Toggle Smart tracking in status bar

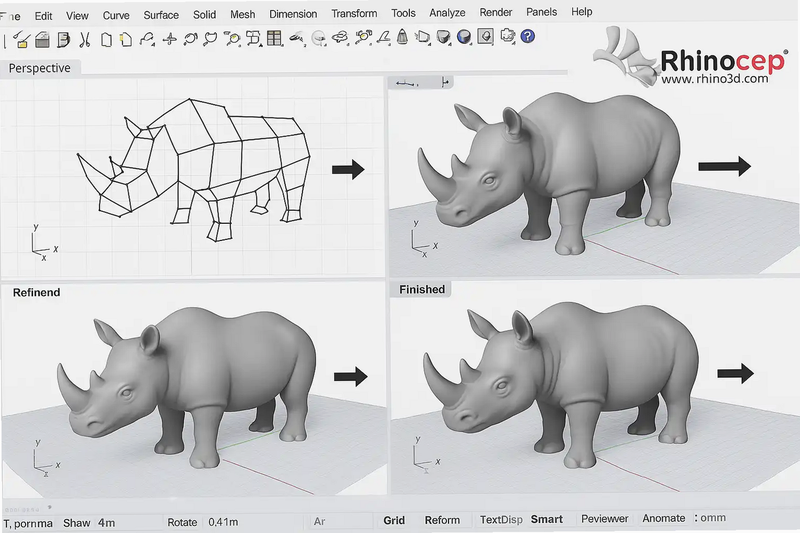click(546, 519)
